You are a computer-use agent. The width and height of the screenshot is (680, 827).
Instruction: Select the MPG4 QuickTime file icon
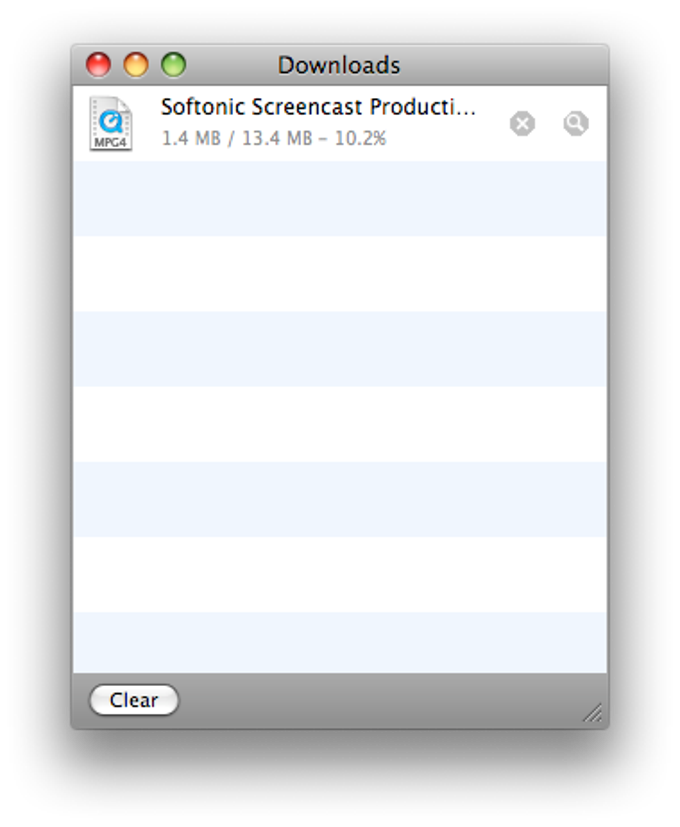pos(110,124)
